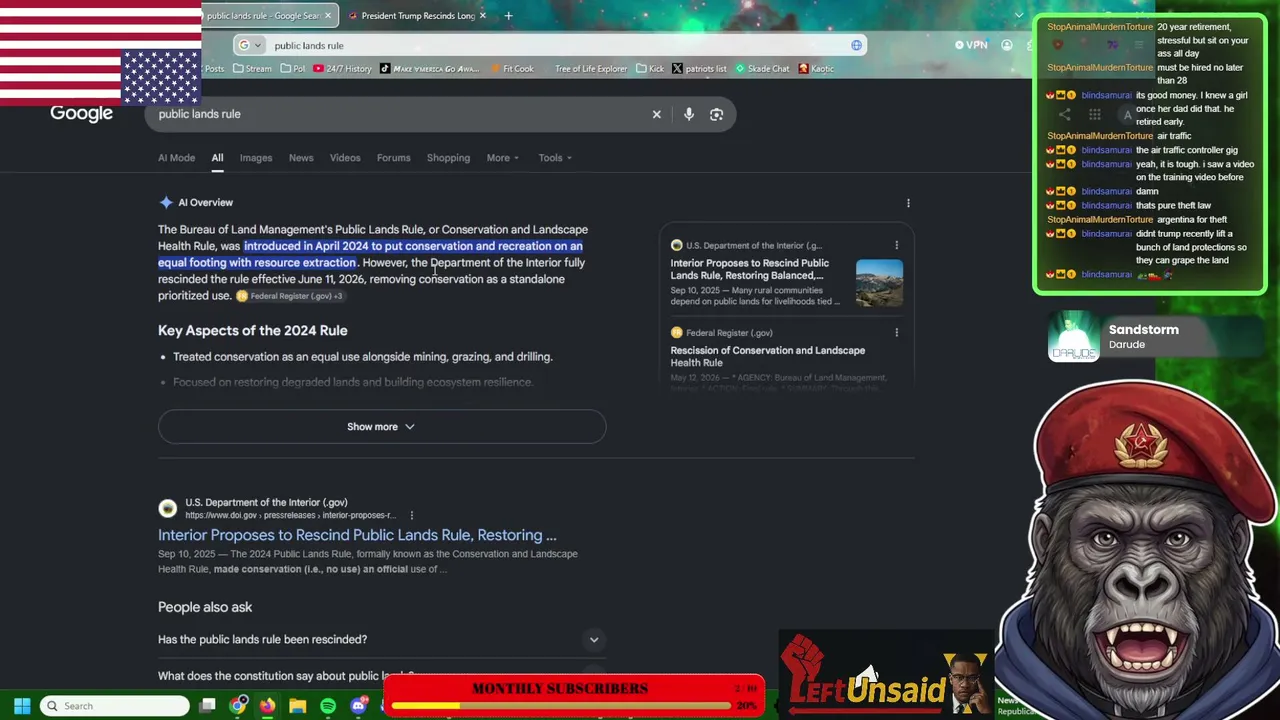Select the News search tab
The height and width of the screenshot is (720, 1280).
[x=301, y=158]
